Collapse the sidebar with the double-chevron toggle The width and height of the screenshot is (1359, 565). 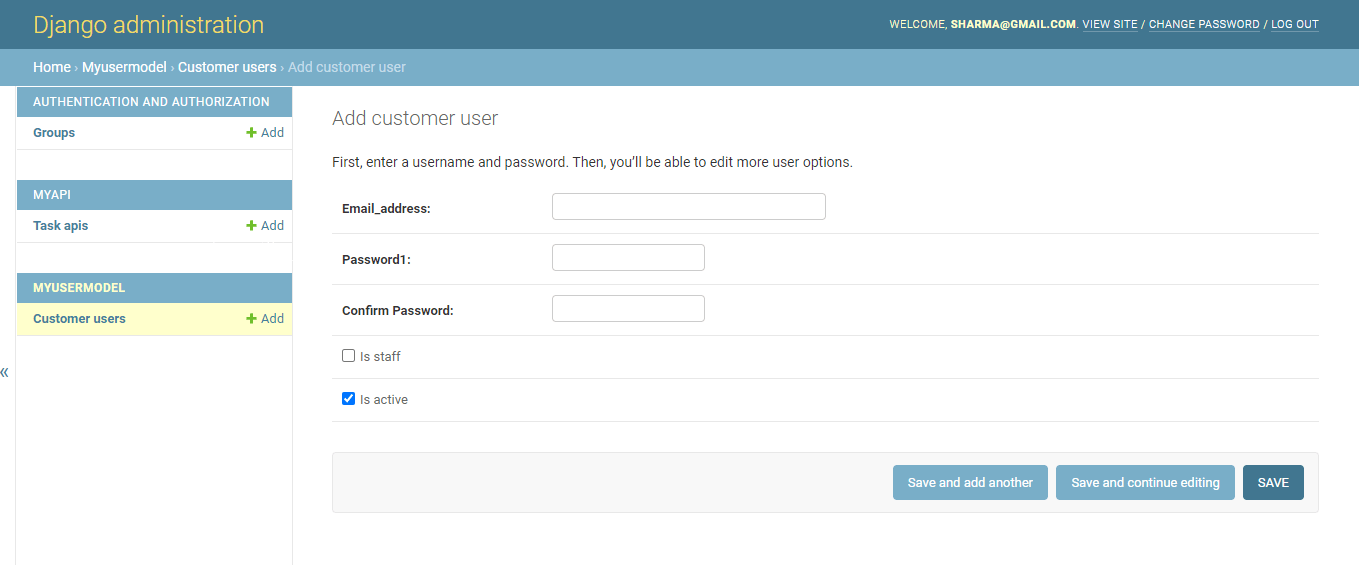5,373
